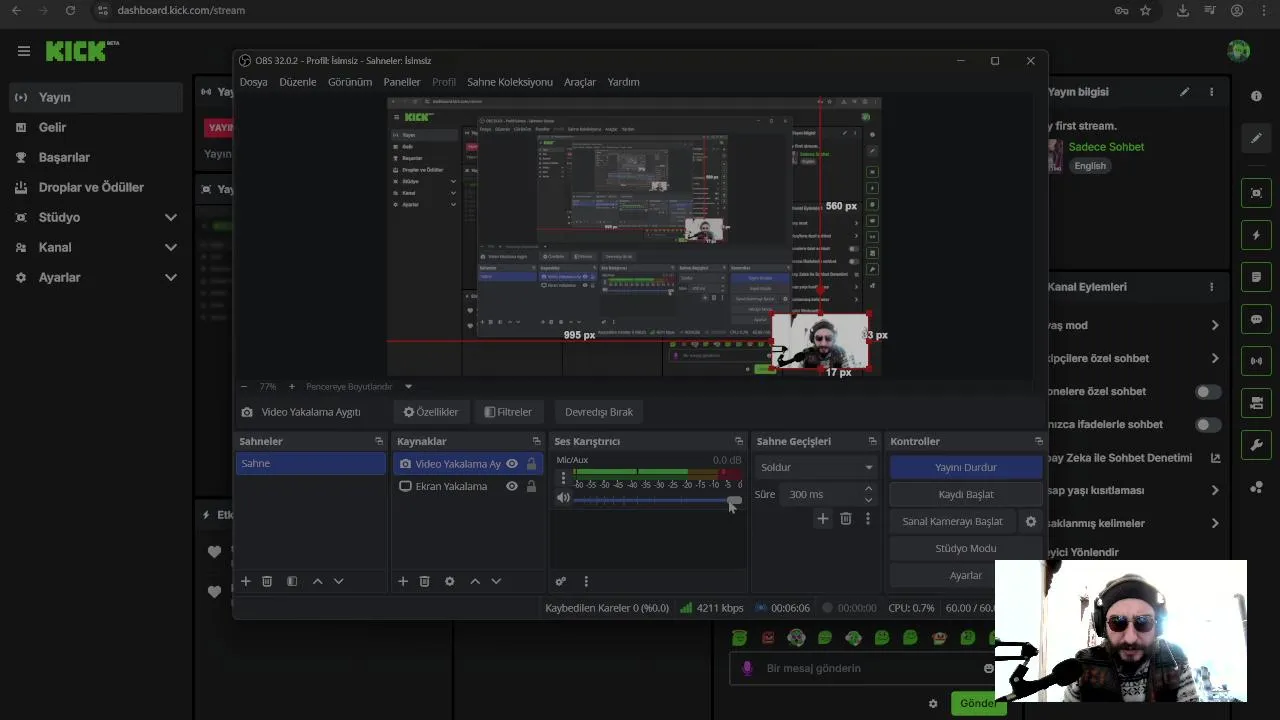Viewport: 1280px width, 720px height.
Task: Click the chat bubble icon in Kick's toolbar
Action: pos(1256,319)
